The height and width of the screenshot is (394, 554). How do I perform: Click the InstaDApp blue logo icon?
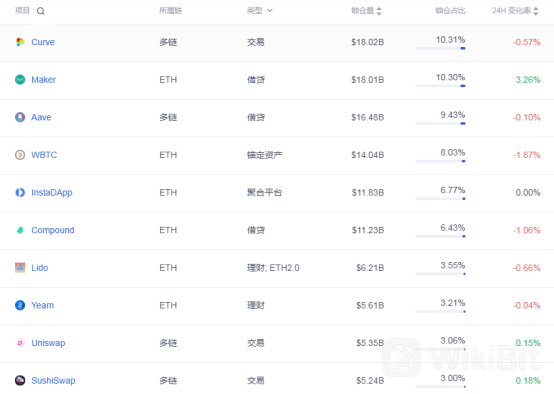[20, 192]
